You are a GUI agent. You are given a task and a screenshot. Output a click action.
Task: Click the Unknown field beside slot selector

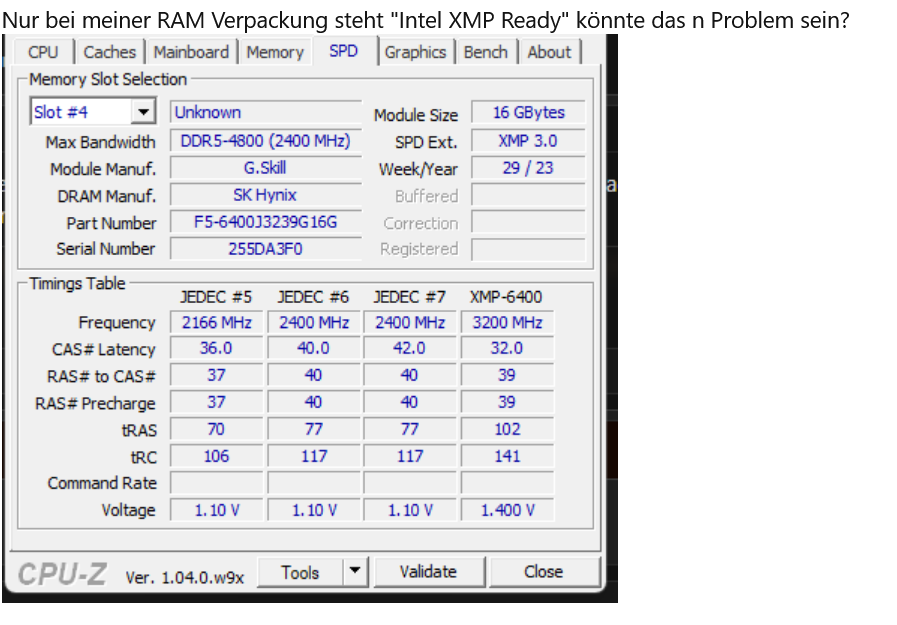265,112
